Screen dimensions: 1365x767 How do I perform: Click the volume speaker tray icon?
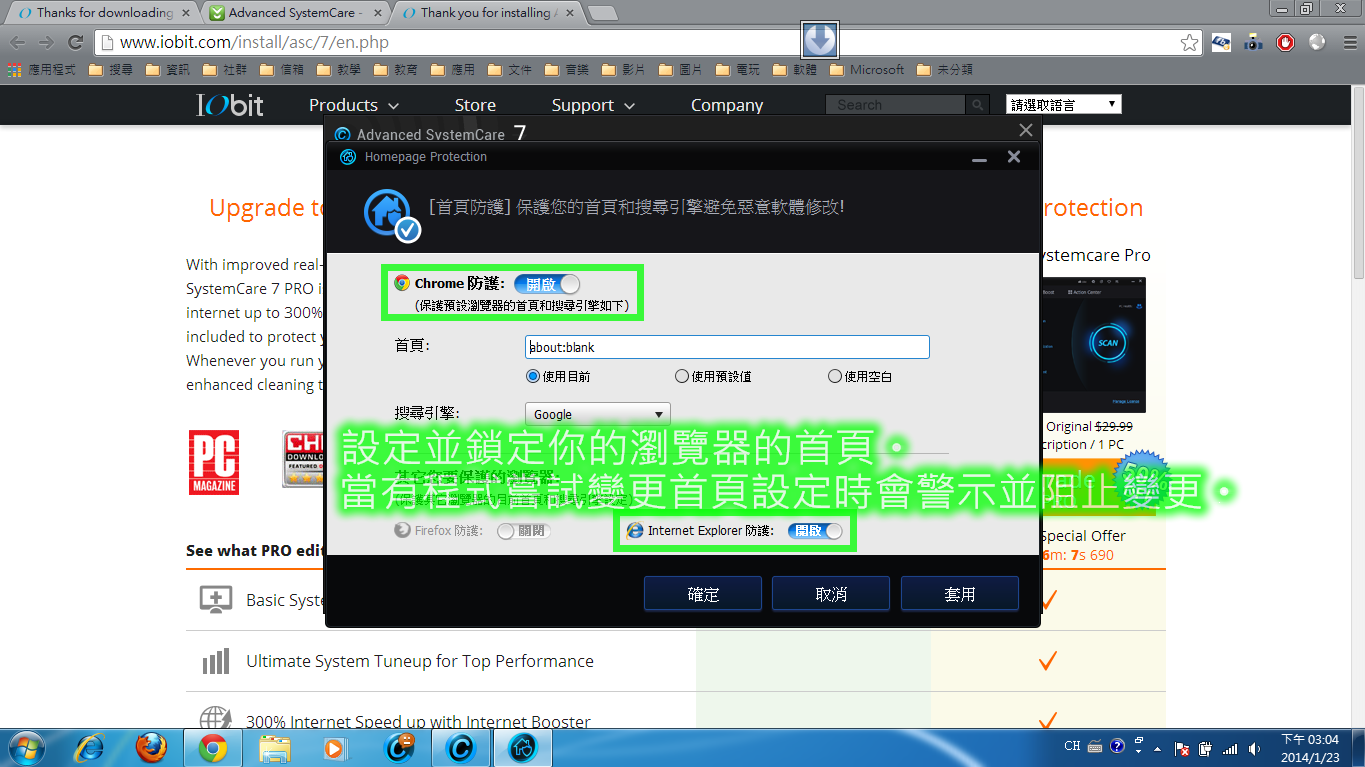[x=1256, y=747]
